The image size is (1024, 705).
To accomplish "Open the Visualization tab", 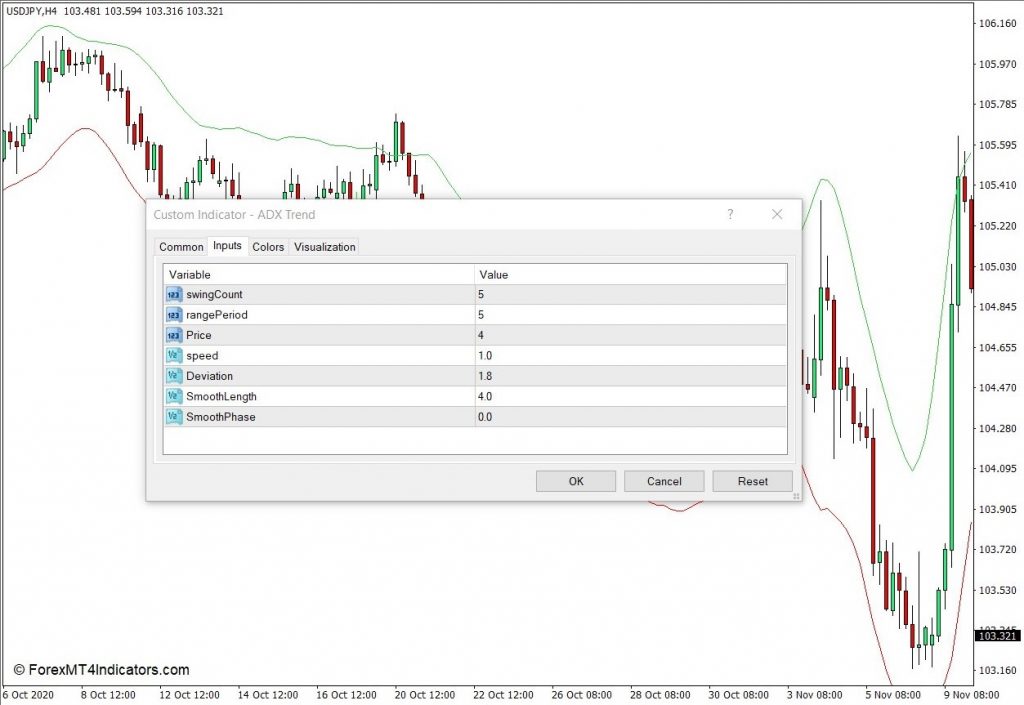I will 325,247.
